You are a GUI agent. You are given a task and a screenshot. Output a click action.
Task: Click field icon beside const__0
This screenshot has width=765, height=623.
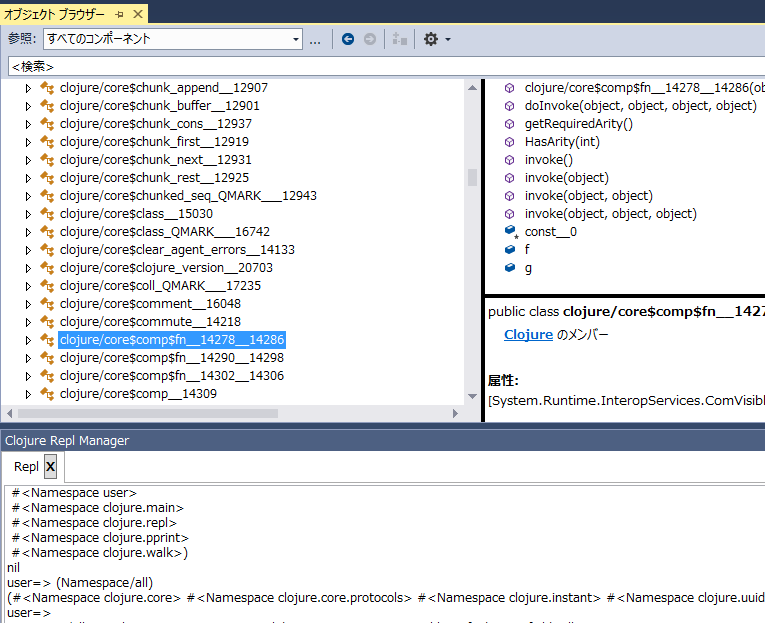[x=510, y=231]
